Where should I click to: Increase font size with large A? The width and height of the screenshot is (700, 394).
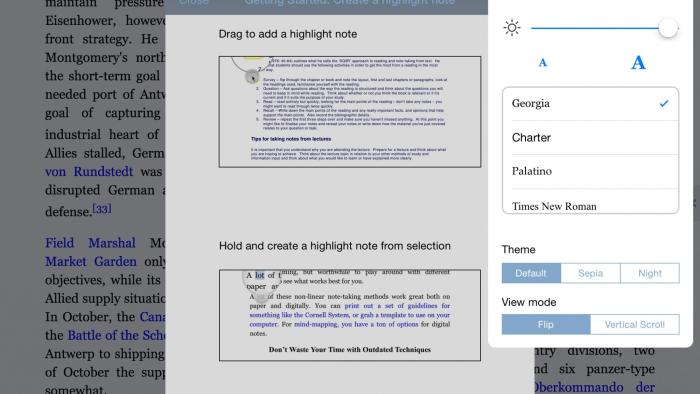coord(638,62)
